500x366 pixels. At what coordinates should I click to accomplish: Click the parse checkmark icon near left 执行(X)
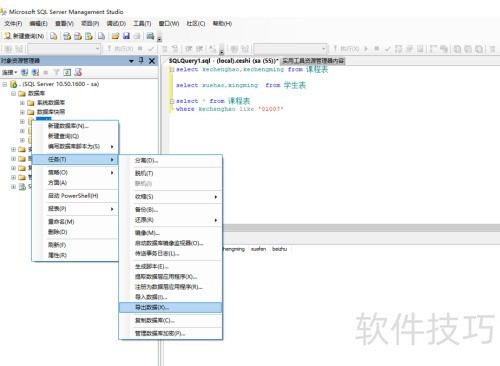pos(151,49)
